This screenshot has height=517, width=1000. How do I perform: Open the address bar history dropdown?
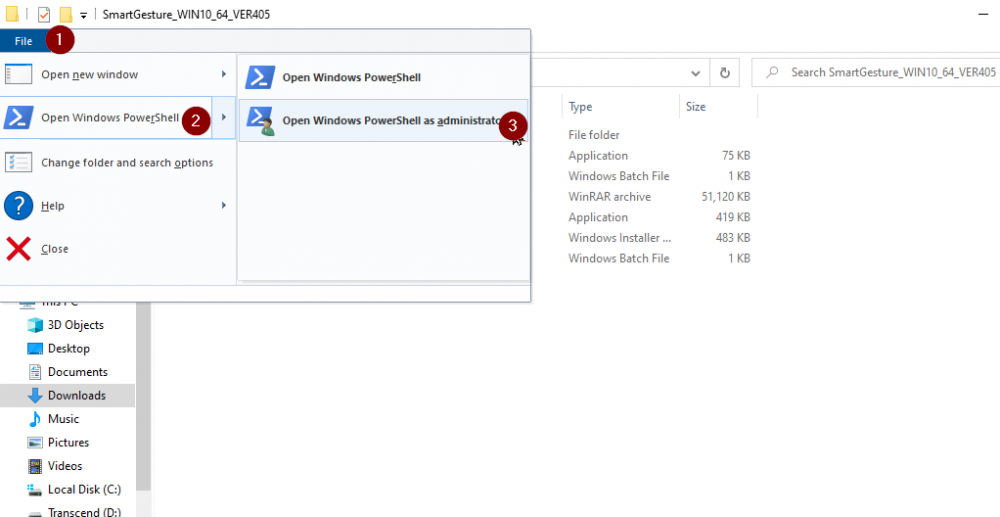point(696,73)
